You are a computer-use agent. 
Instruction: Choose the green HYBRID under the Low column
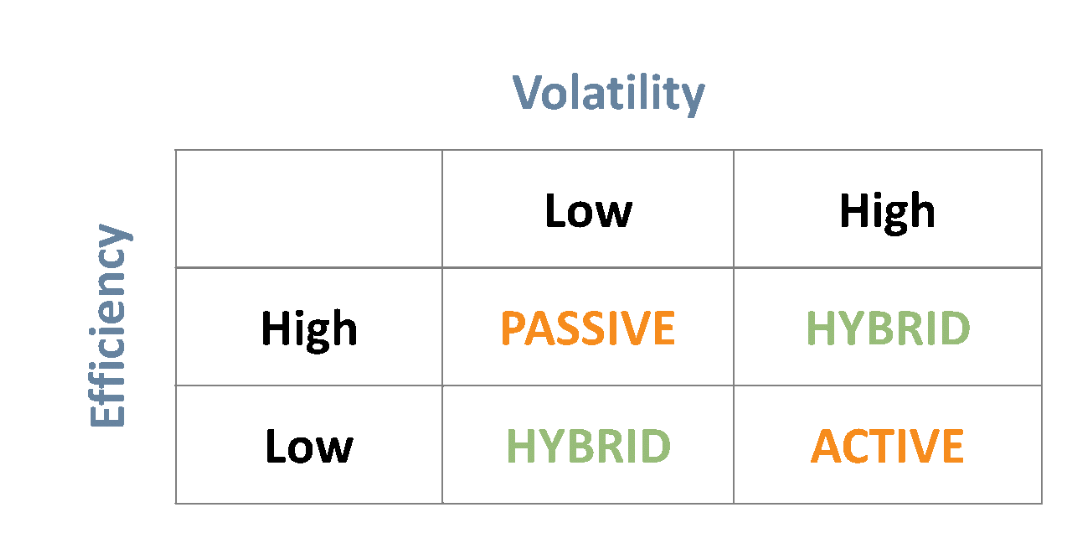(x=588, y=446)
